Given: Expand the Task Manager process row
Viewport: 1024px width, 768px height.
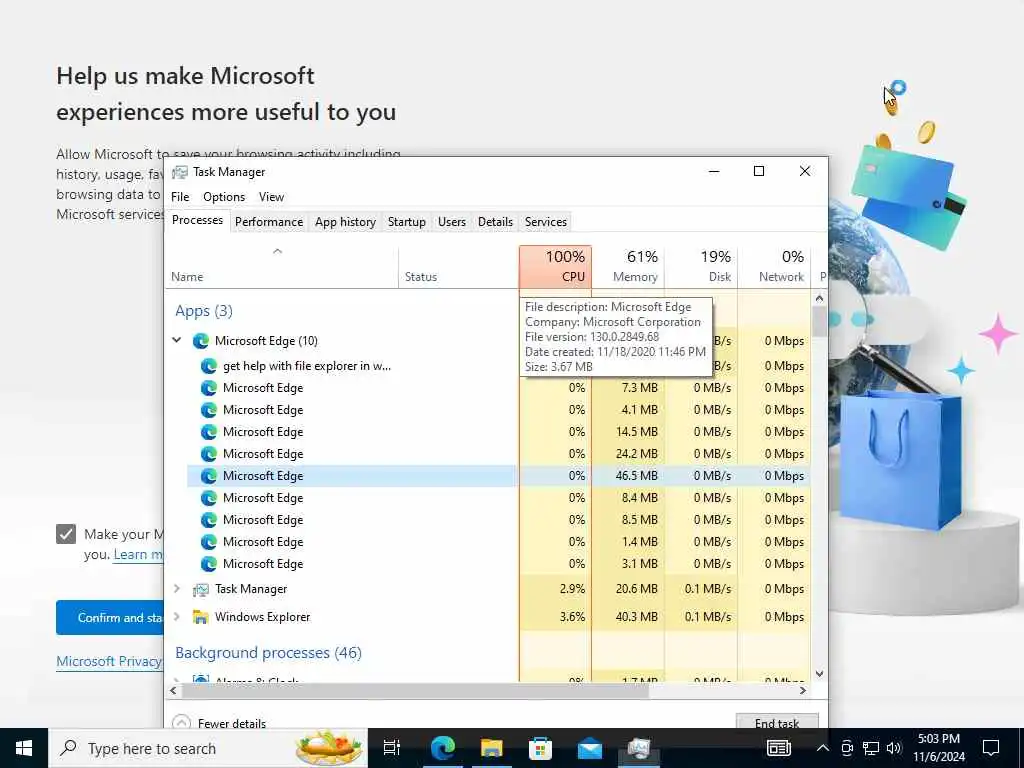Looking at the screenshot, I should tap(176, 588).
